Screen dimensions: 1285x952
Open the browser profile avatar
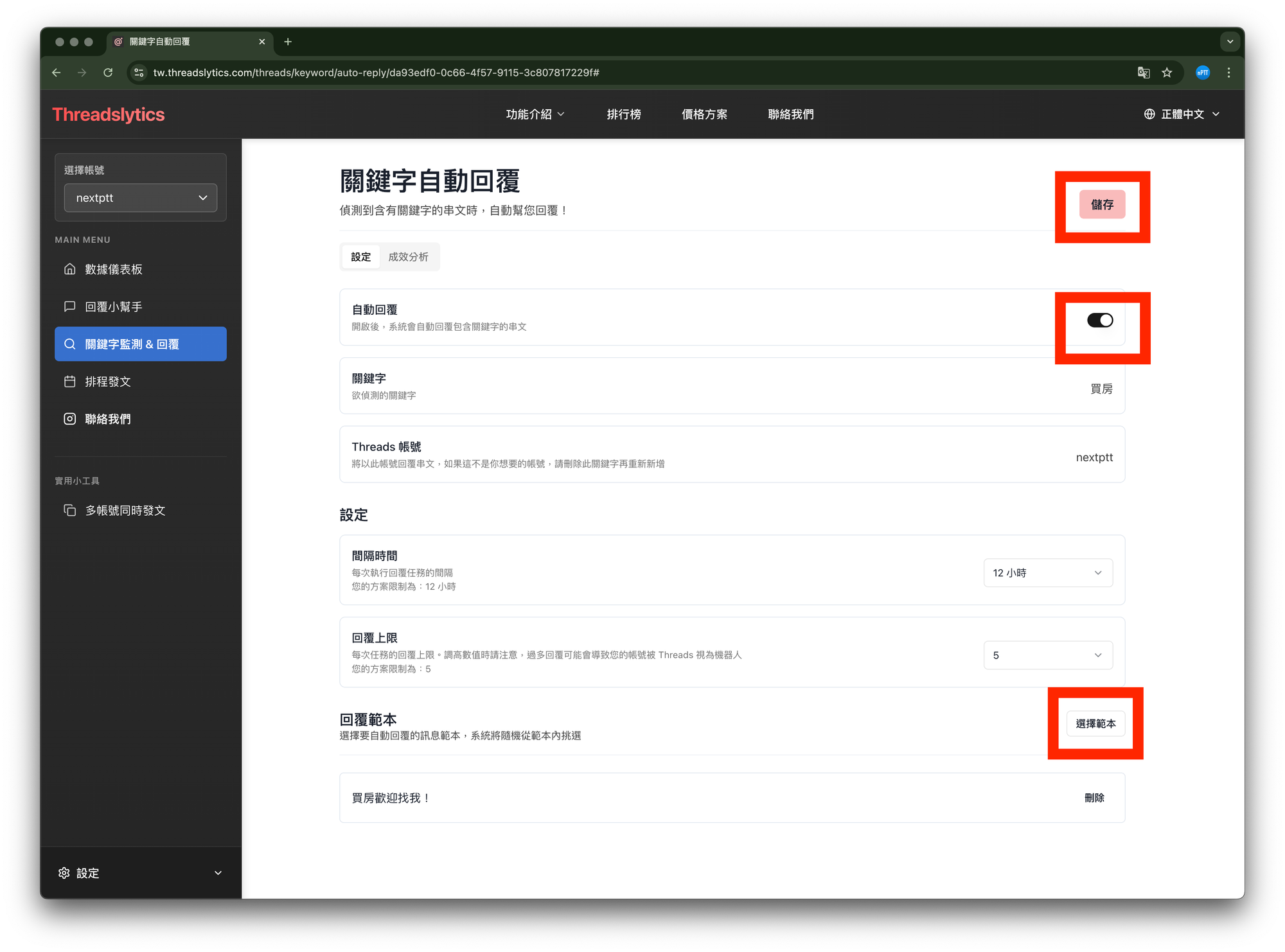(1203, 73)
